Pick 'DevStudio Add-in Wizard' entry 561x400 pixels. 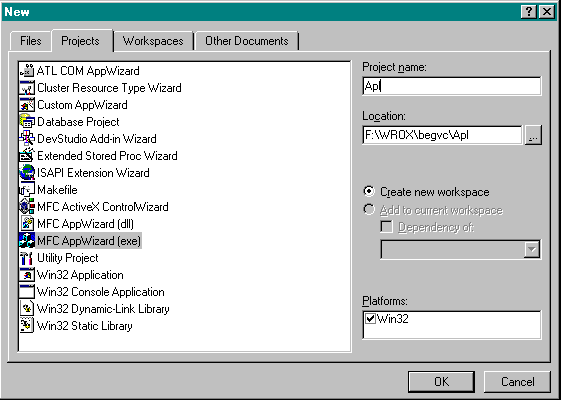97,139
